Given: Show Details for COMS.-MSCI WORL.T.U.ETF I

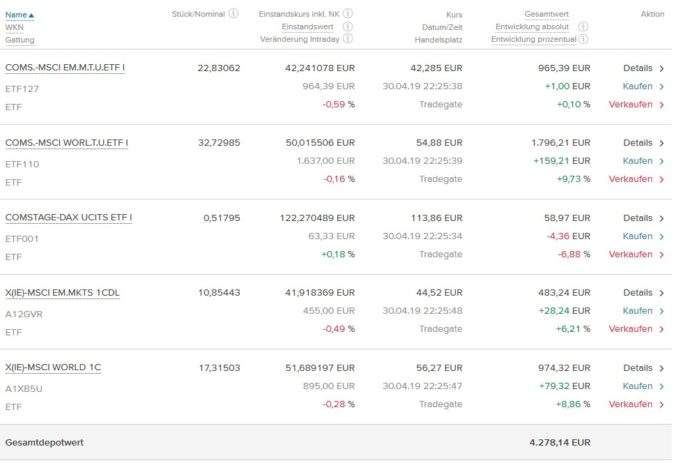Looking at the screenshot, I should click(x=643, y=143).
